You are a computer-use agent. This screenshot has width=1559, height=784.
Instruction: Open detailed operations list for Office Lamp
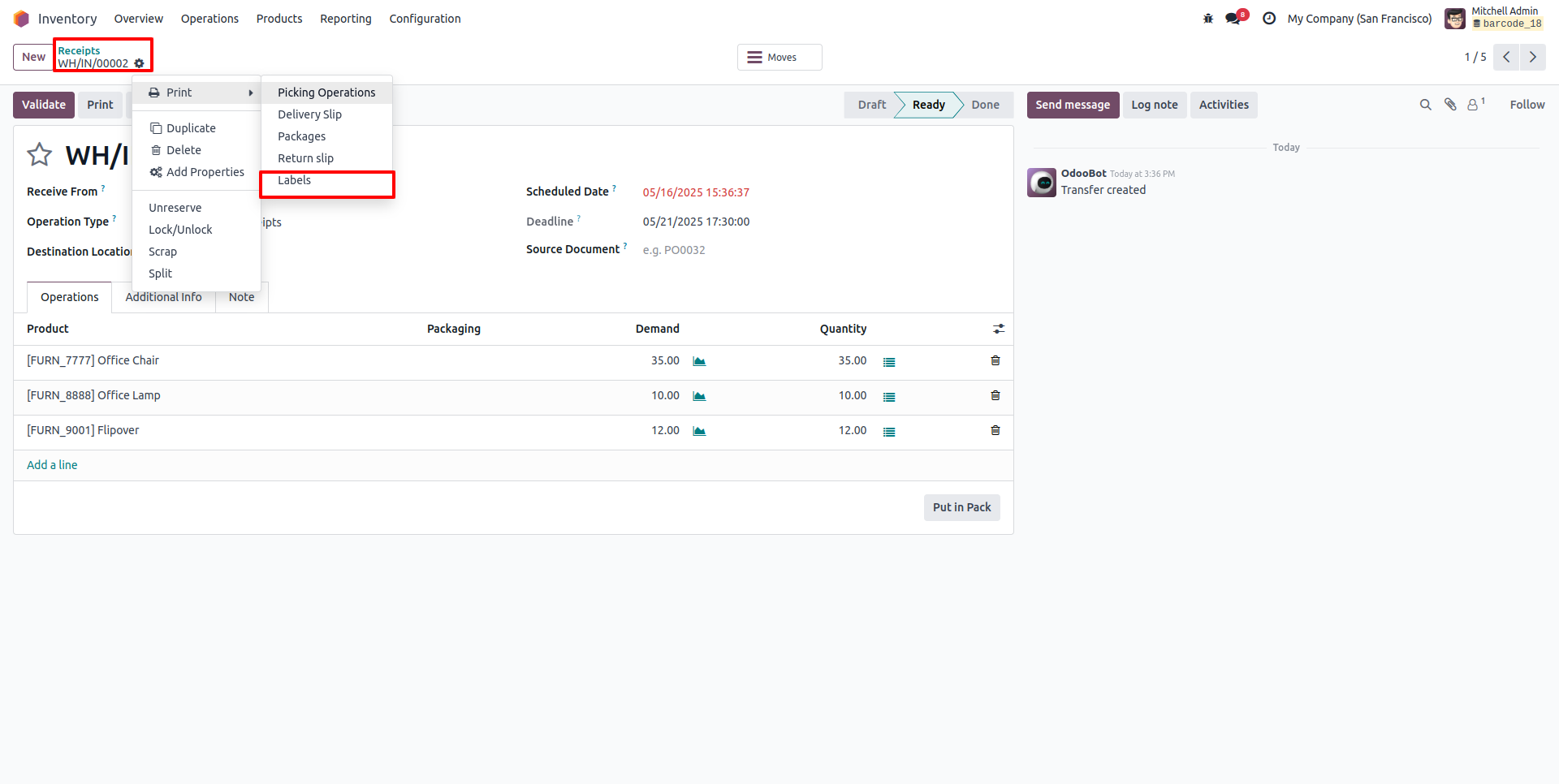pos(889,397)
